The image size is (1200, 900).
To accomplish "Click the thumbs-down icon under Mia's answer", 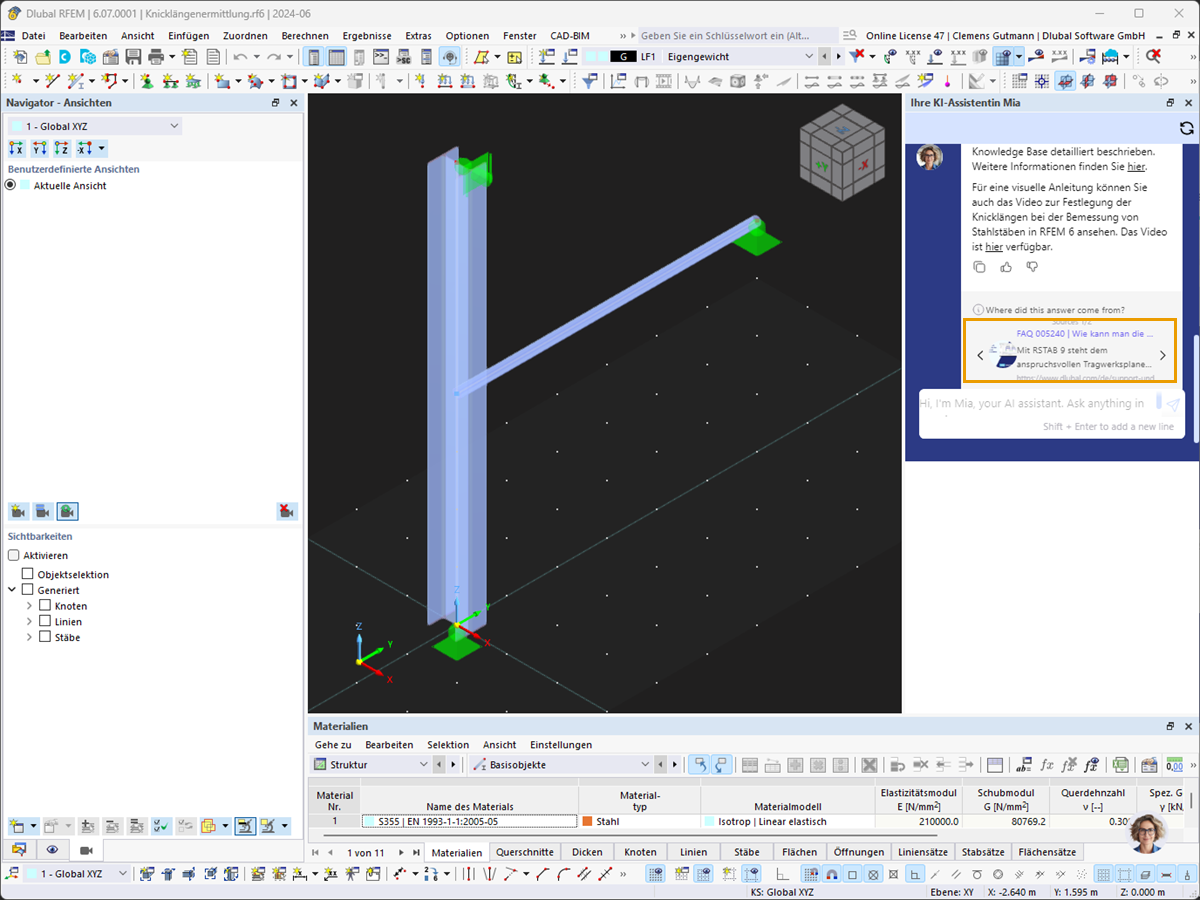I will click(x=1032, y=267).
